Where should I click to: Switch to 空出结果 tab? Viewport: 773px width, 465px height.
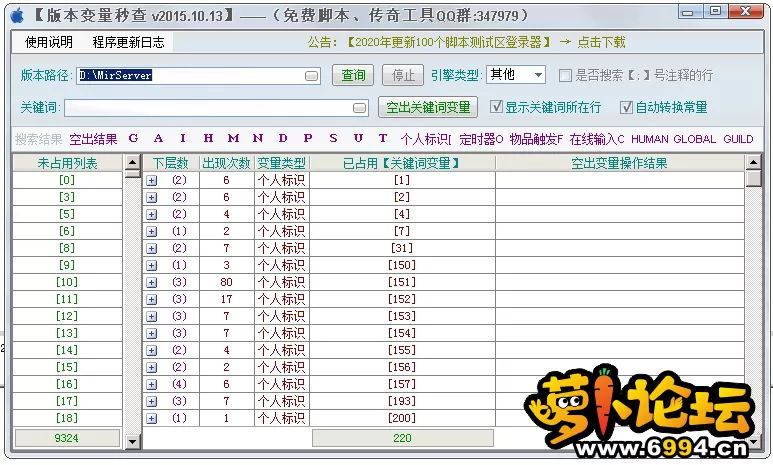93,140
